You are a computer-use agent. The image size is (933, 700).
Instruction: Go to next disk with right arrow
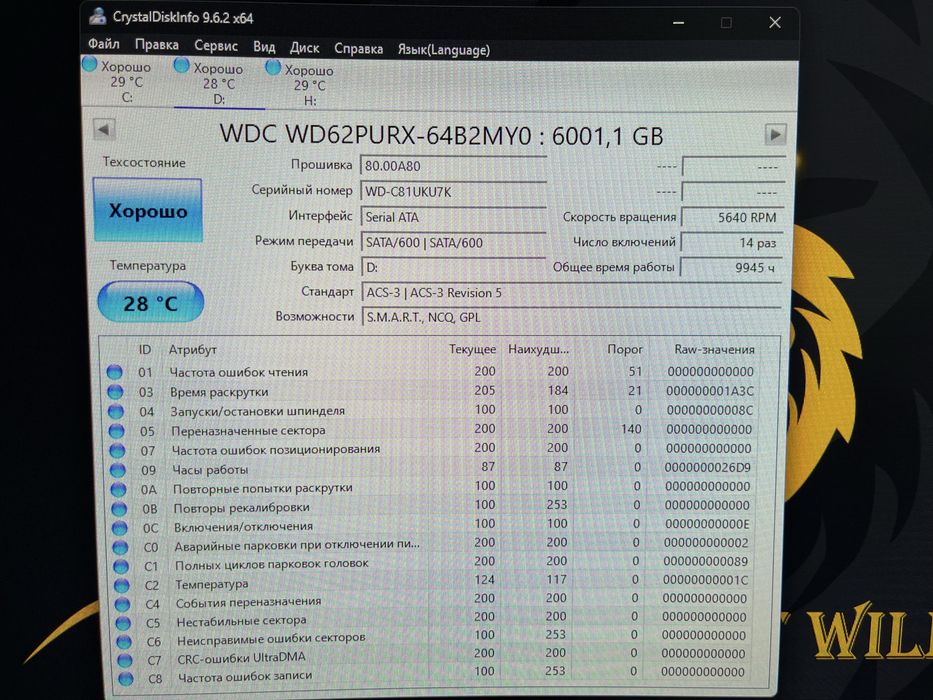pos(775,135)
